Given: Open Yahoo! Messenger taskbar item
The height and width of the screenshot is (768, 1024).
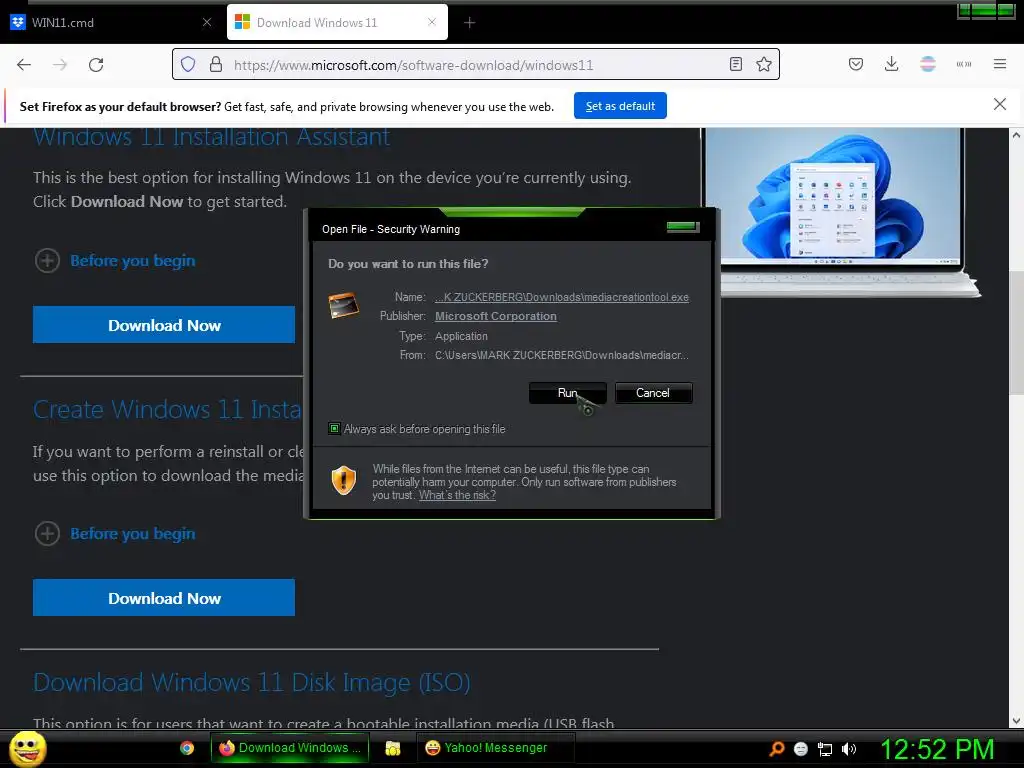Looking at the screenshot, I should (x=495, y=748).
